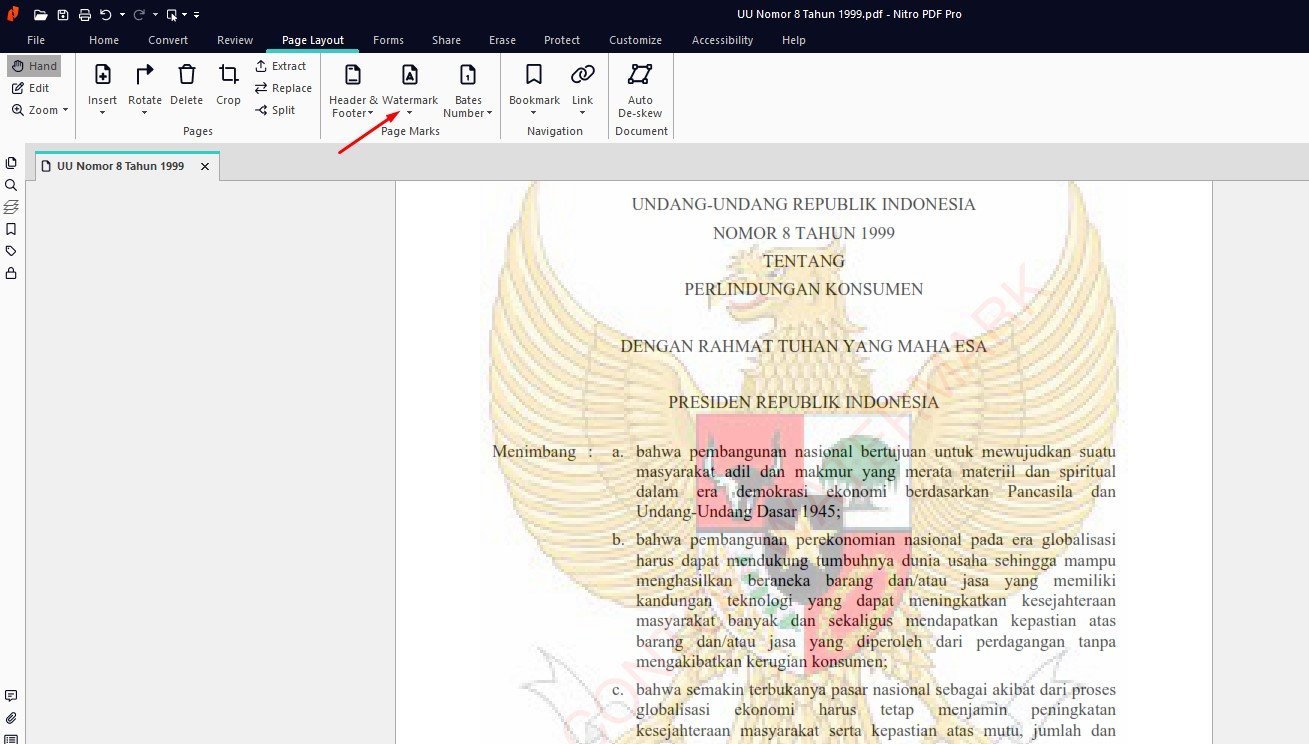
Task: Open the security lock panel
Action: coord(11,273)
